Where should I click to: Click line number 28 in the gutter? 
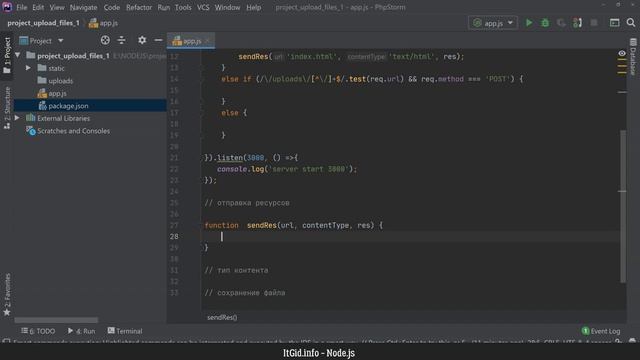(174, 236)
